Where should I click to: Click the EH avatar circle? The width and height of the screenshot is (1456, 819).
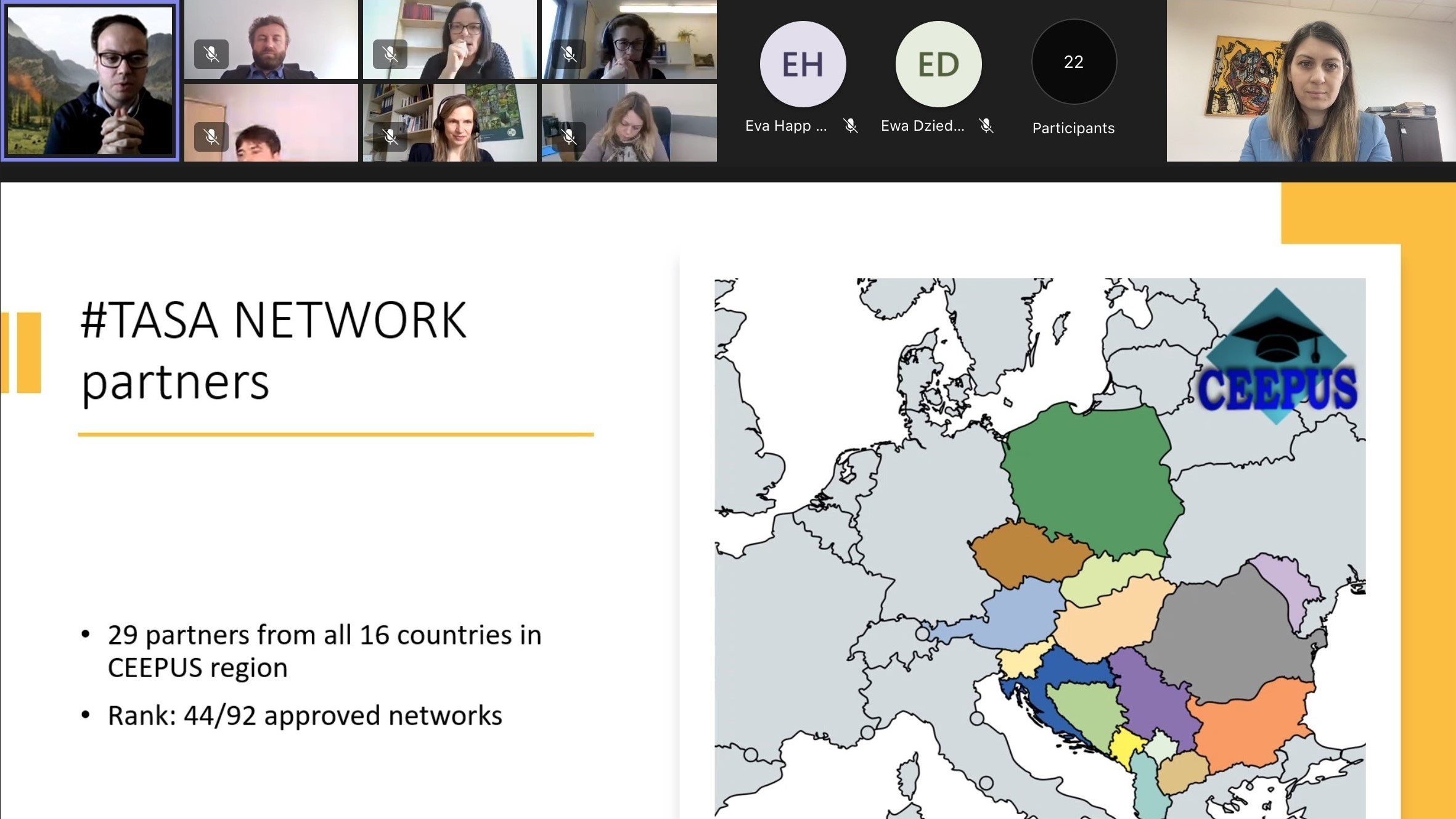tap(803, 64)
